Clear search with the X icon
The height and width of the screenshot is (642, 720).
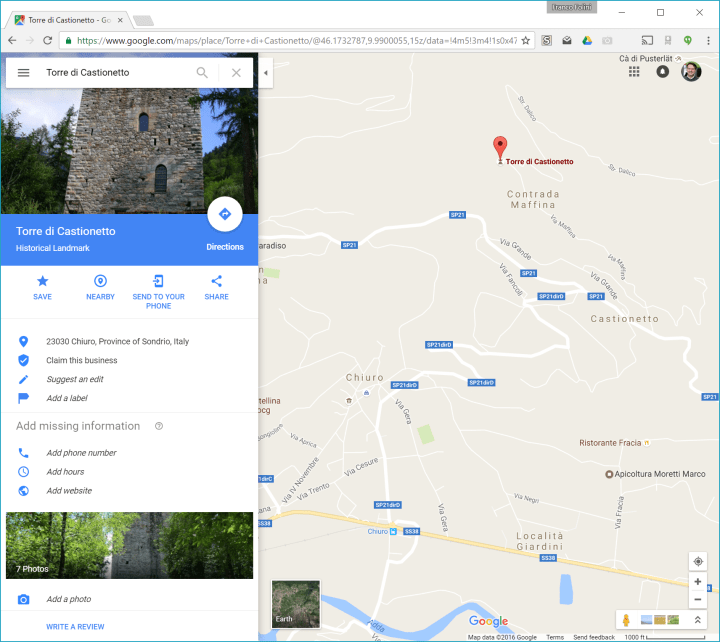[236, 73]
